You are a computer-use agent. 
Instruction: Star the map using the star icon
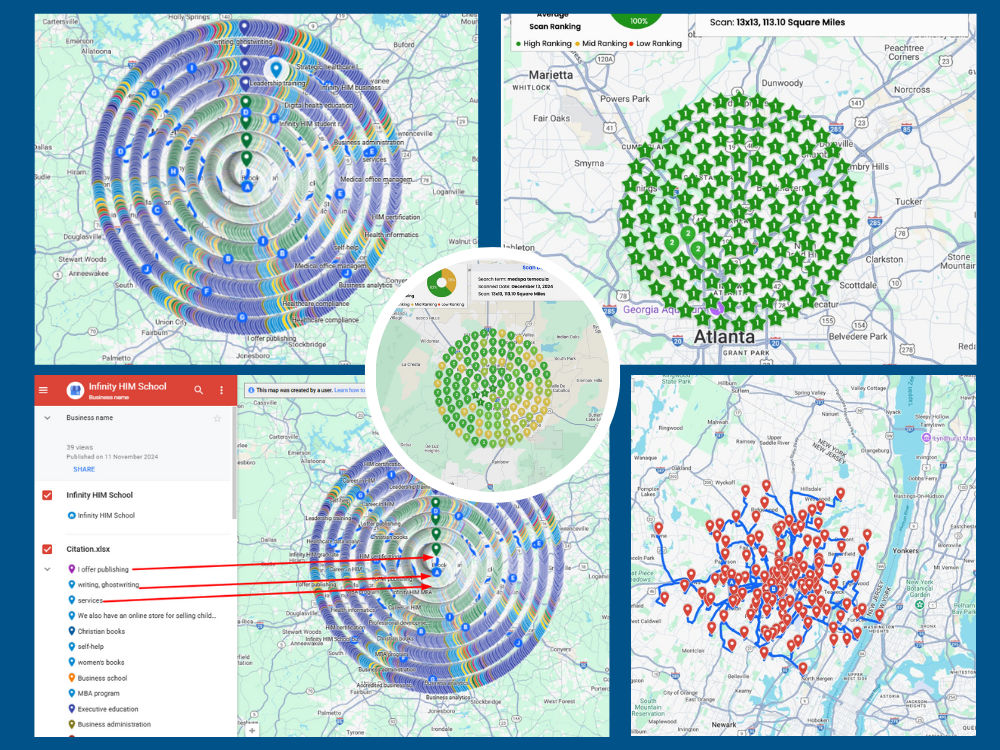click(x=217, y=418)
